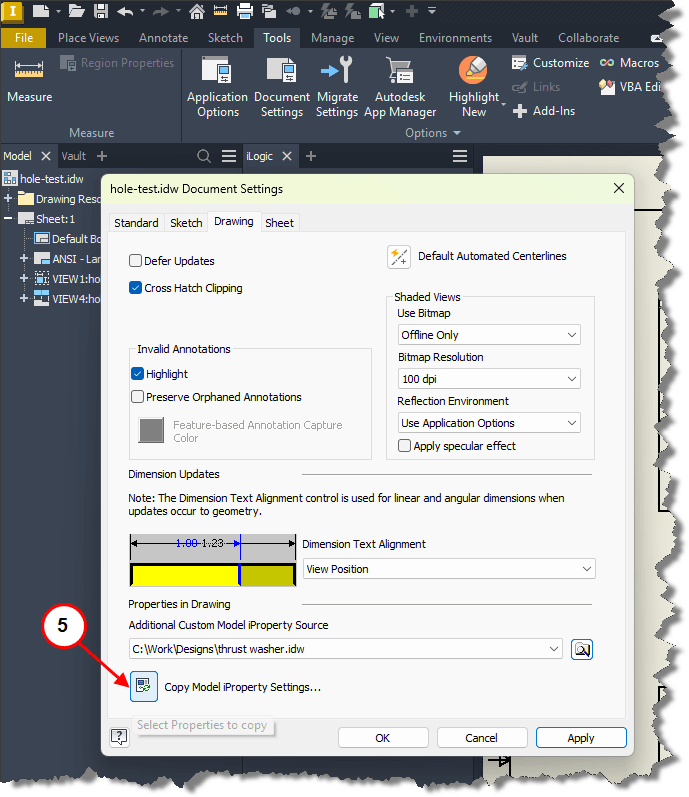Image resolution: width=689 pixels, height=797 pixels.
Task: Enable Apply specular effect
Action: [x=404, y=446]
